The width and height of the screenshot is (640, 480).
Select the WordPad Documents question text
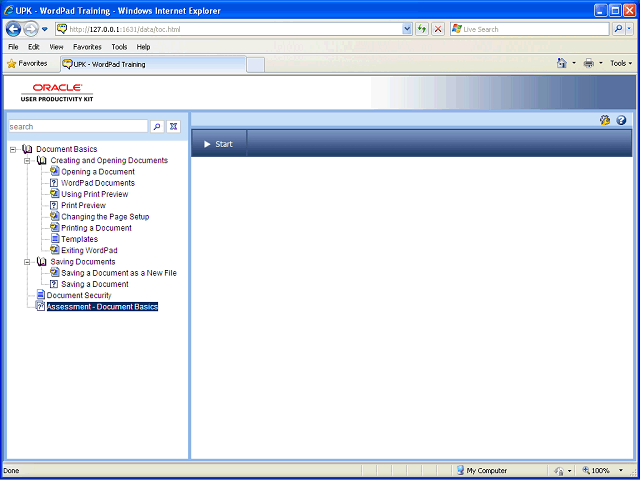(98, 183)
